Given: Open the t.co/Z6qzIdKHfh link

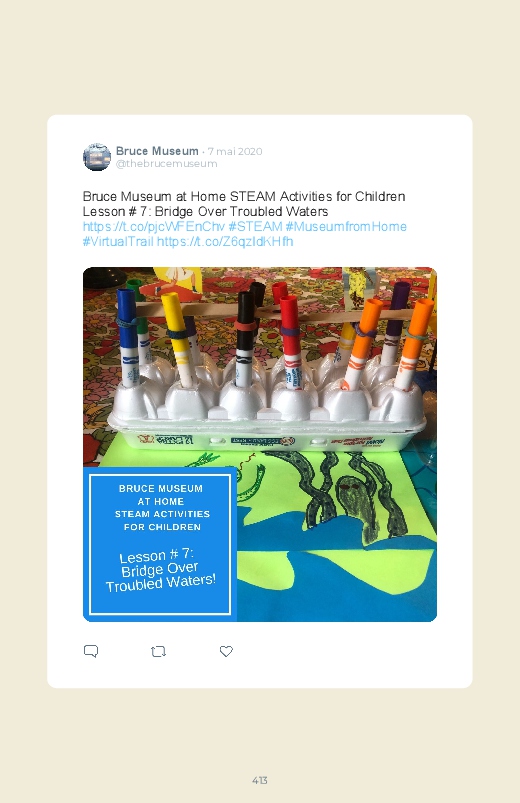Looking at the screenshot, I should 225,241.
